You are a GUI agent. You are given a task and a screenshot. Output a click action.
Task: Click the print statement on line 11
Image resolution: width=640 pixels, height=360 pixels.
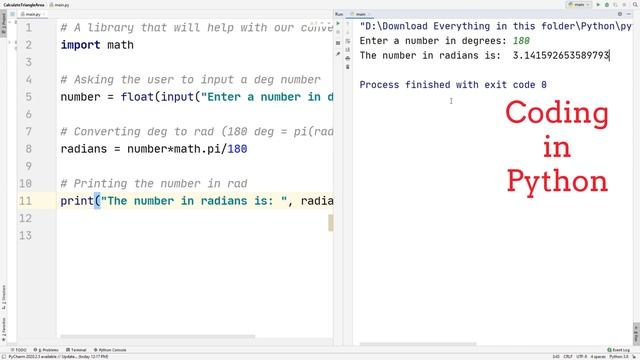click(197, 201)
